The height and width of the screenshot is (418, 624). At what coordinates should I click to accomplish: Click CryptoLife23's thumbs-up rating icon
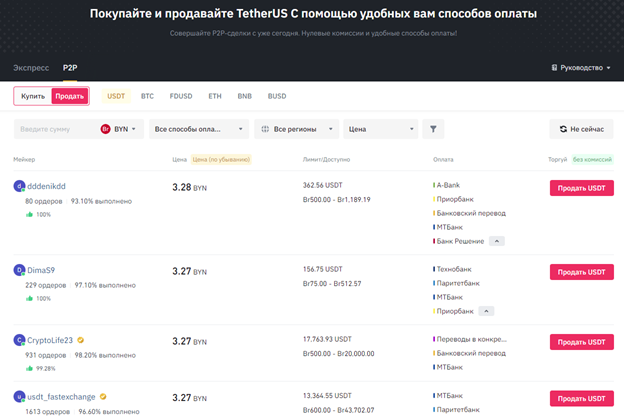[29, 369]
